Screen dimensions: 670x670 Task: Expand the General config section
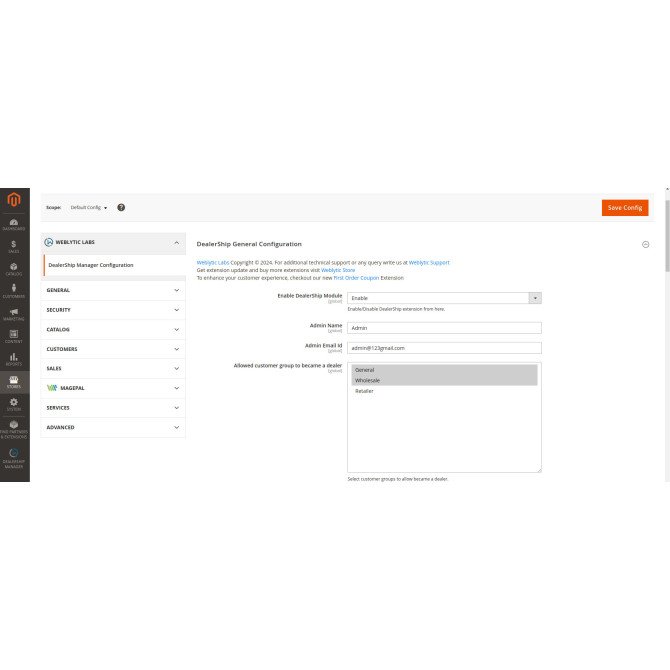click(113, 290)
